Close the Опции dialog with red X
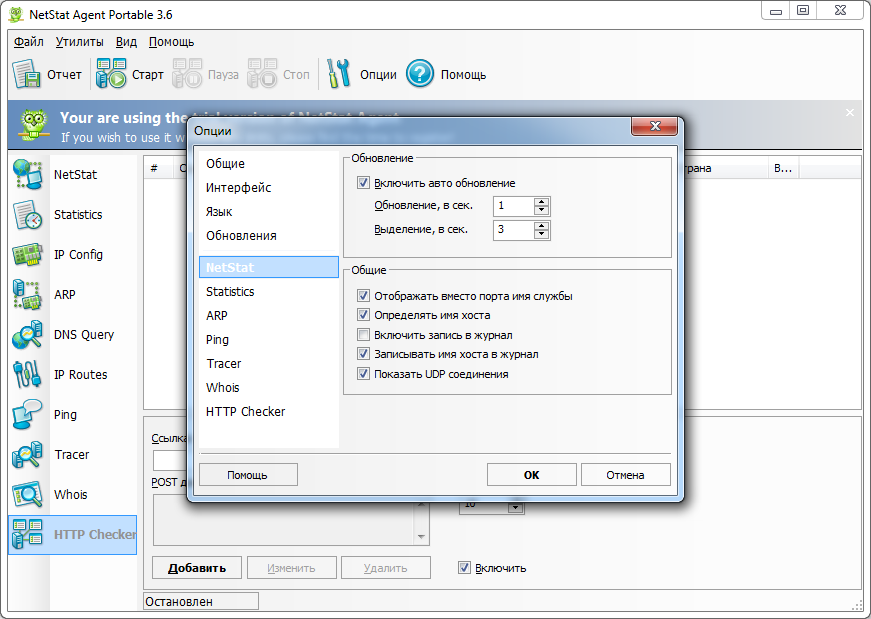The image size is (871, 619). pos(655,126)
